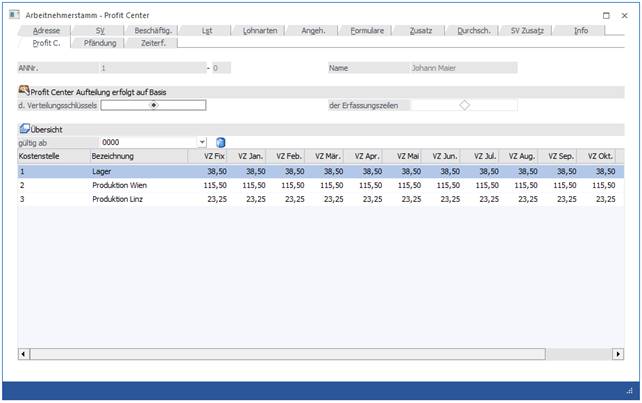The height and width of the screenshot is (403, 642).
Task: Switch to the SV Zusatz tab
Action: click(x=527, y=31)
